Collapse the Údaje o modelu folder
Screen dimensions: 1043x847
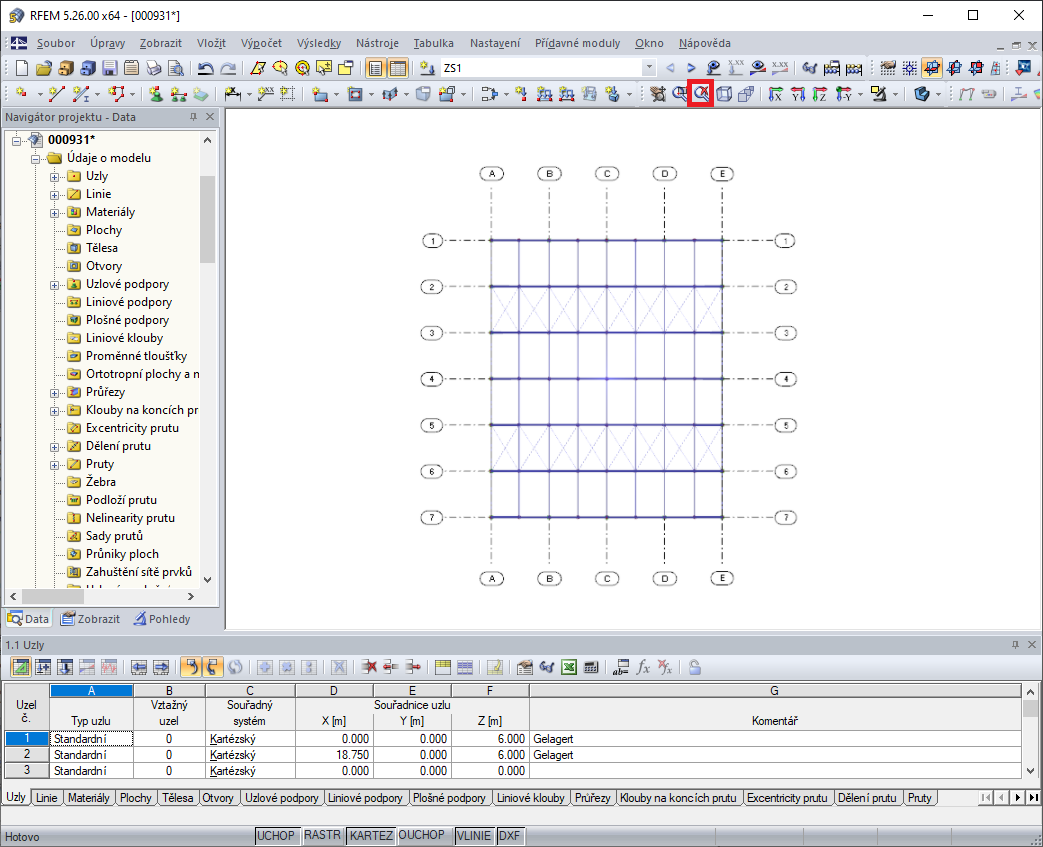click(x=35, y=159)
